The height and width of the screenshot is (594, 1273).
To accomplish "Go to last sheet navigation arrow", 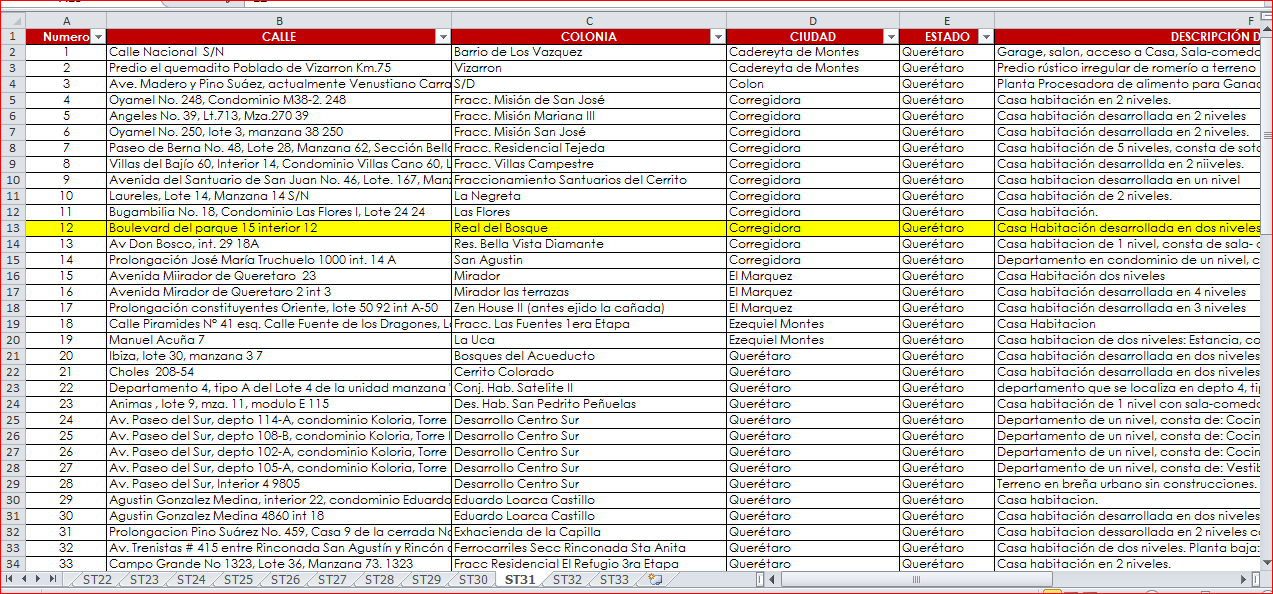I will 54,579.
